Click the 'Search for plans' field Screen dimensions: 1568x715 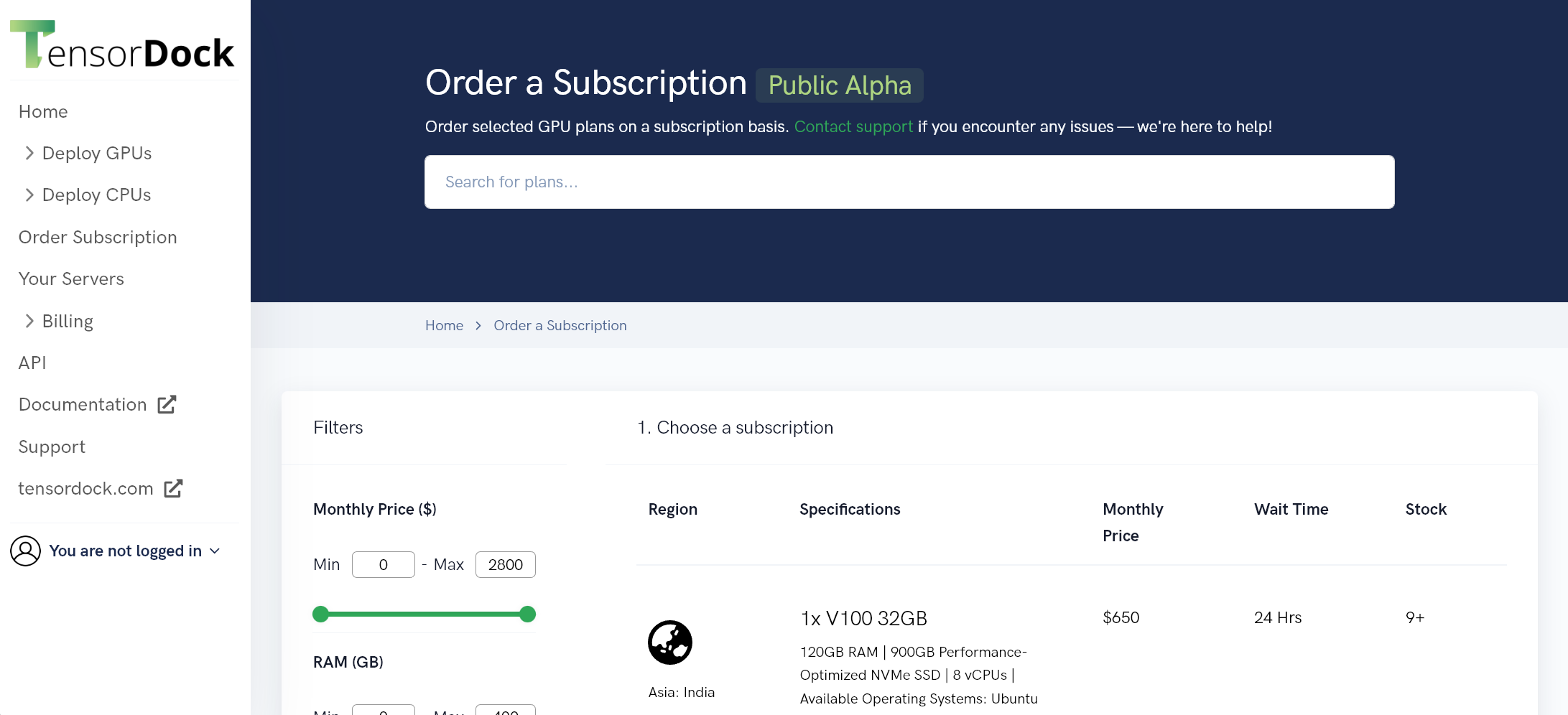909,182
